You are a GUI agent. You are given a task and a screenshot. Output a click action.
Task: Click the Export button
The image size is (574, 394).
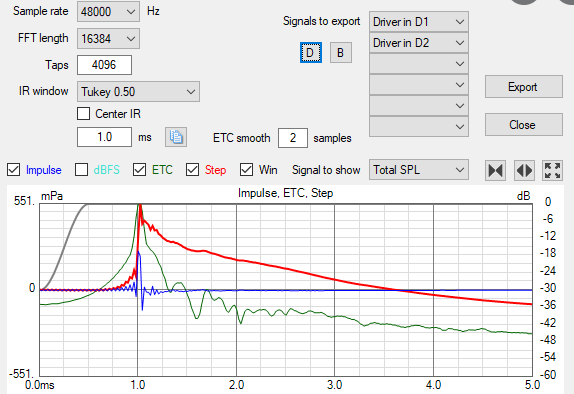[524, 87]
